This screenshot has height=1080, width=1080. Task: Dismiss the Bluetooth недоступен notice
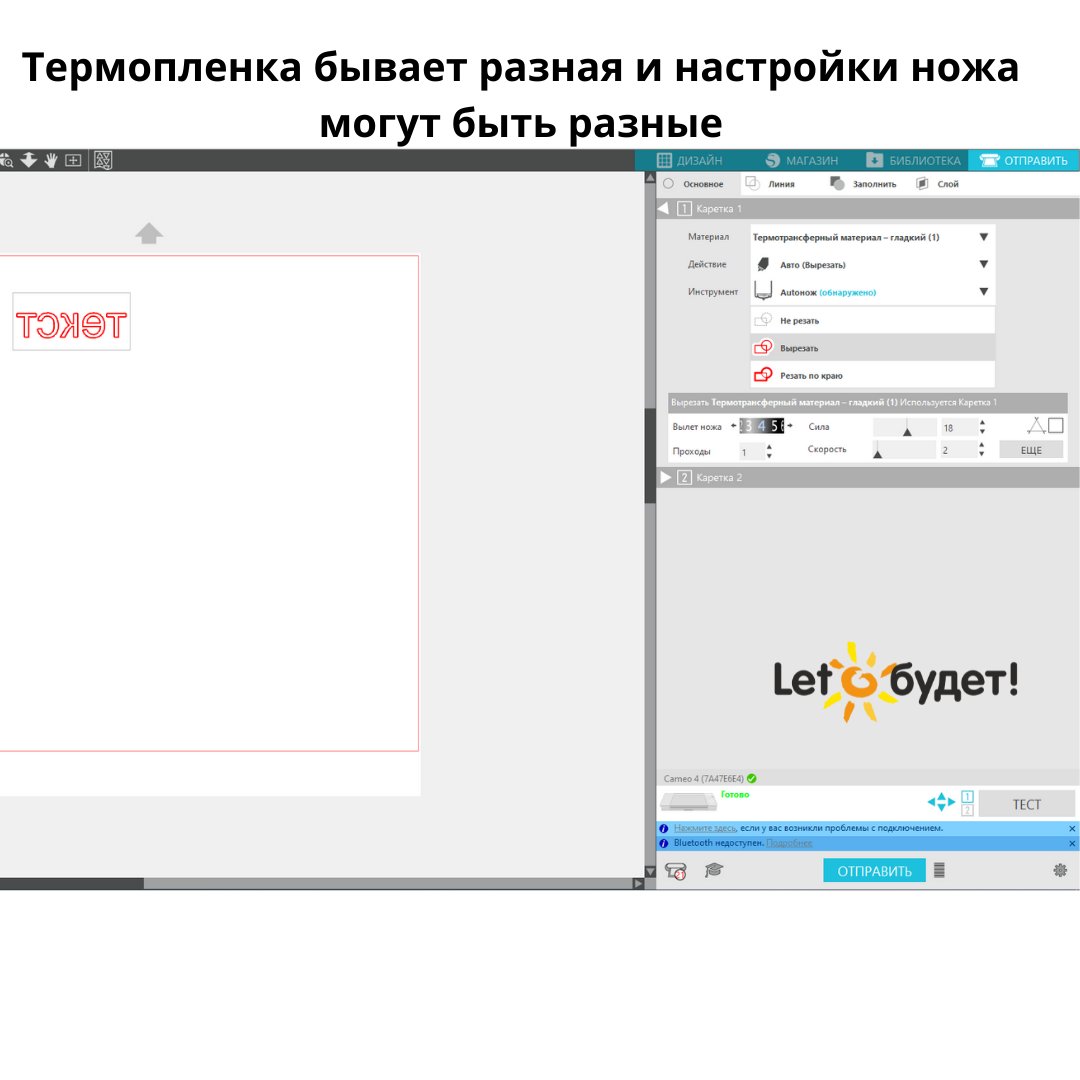pyautogui.click(x=1072, y=844)
